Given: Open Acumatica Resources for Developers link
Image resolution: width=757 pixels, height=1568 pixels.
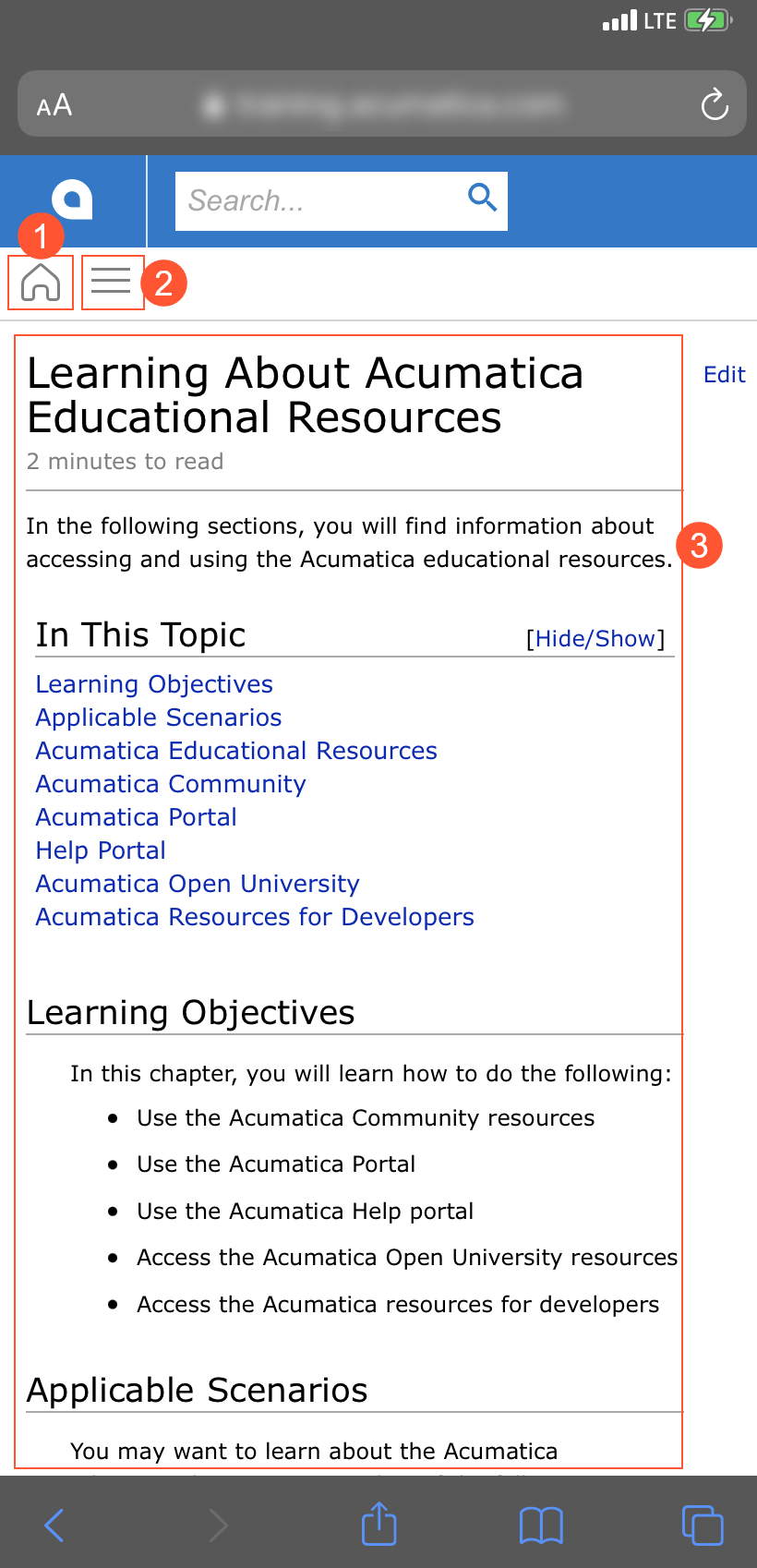Looking at the screenshot, I should coord(255,917).
